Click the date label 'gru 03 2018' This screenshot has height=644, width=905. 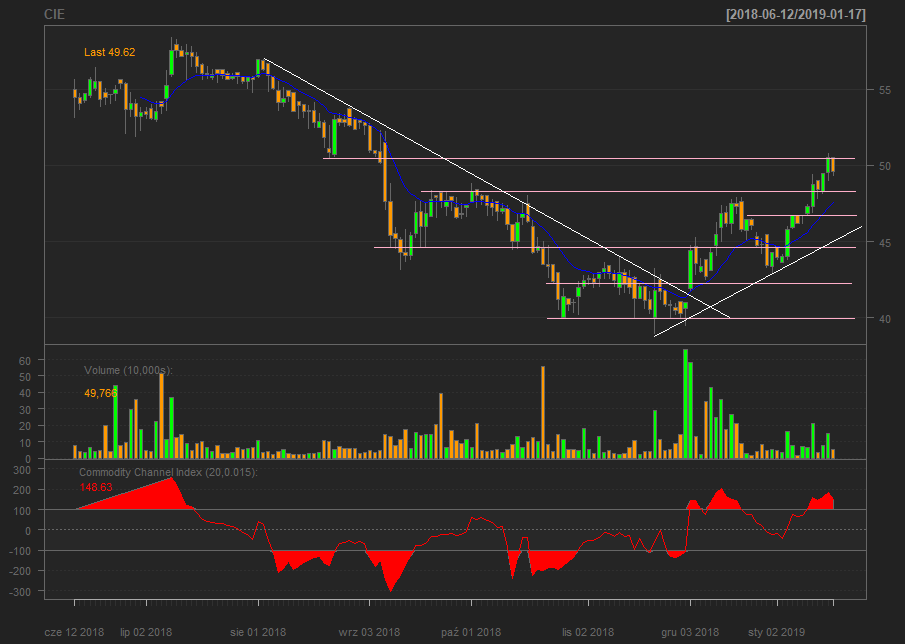tap(690, 632)
